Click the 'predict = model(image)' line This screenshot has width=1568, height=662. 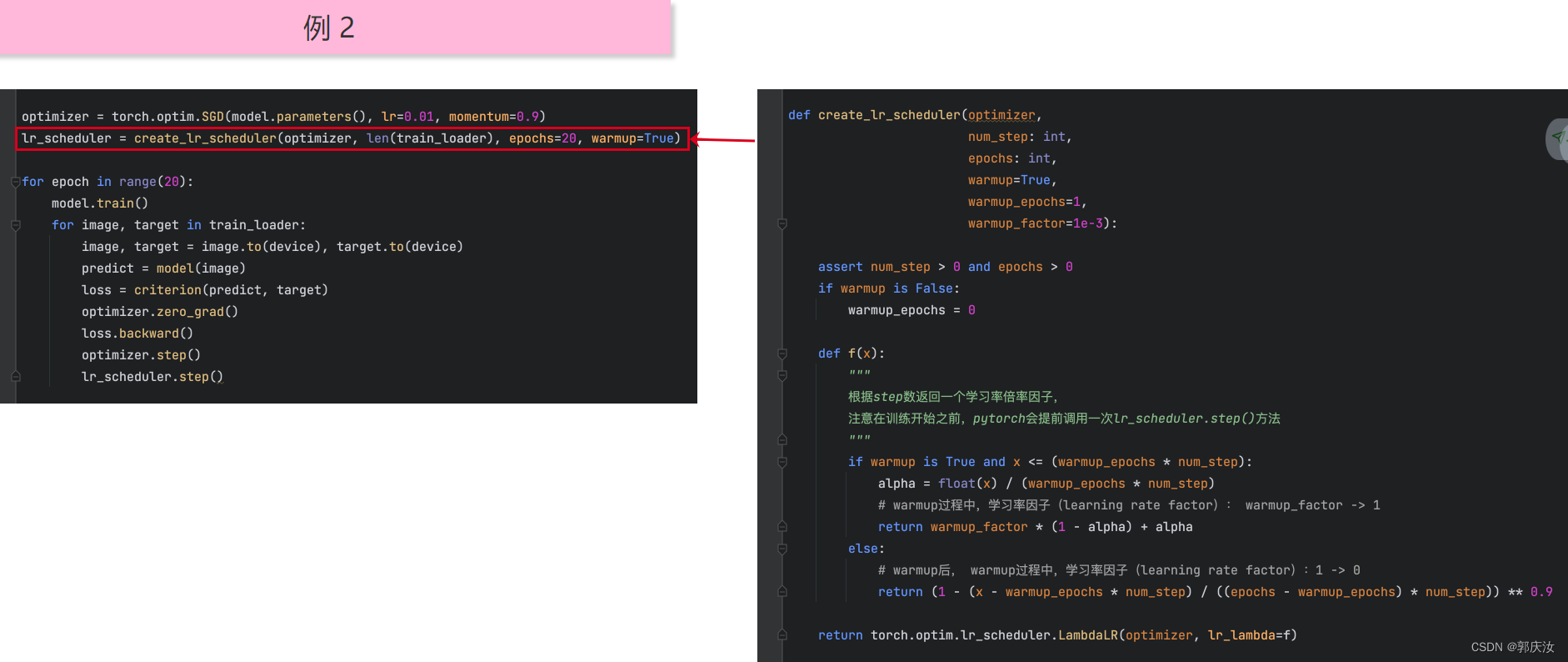coord(163,268)
